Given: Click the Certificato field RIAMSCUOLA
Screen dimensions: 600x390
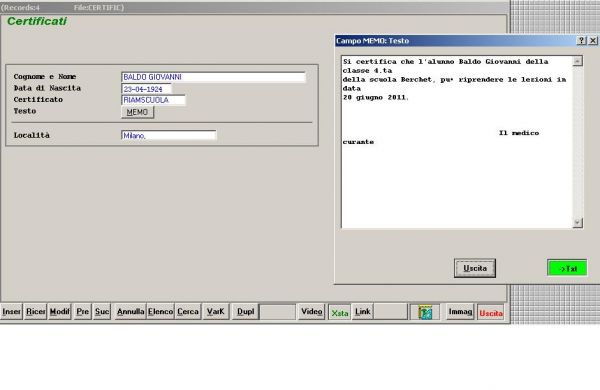Looking at the screenshot, I should click(x=153, y=100).
